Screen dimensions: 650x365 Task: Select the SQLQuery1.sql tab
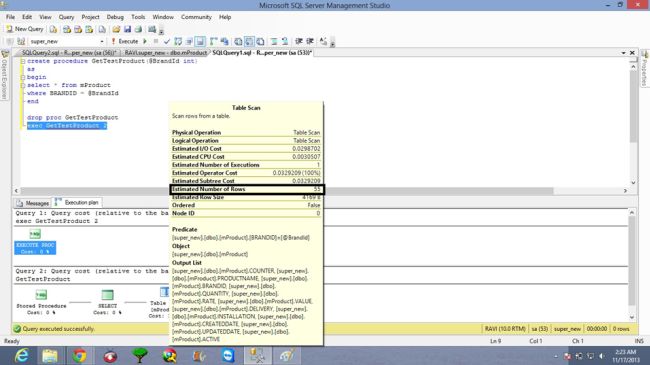point(262,53)
